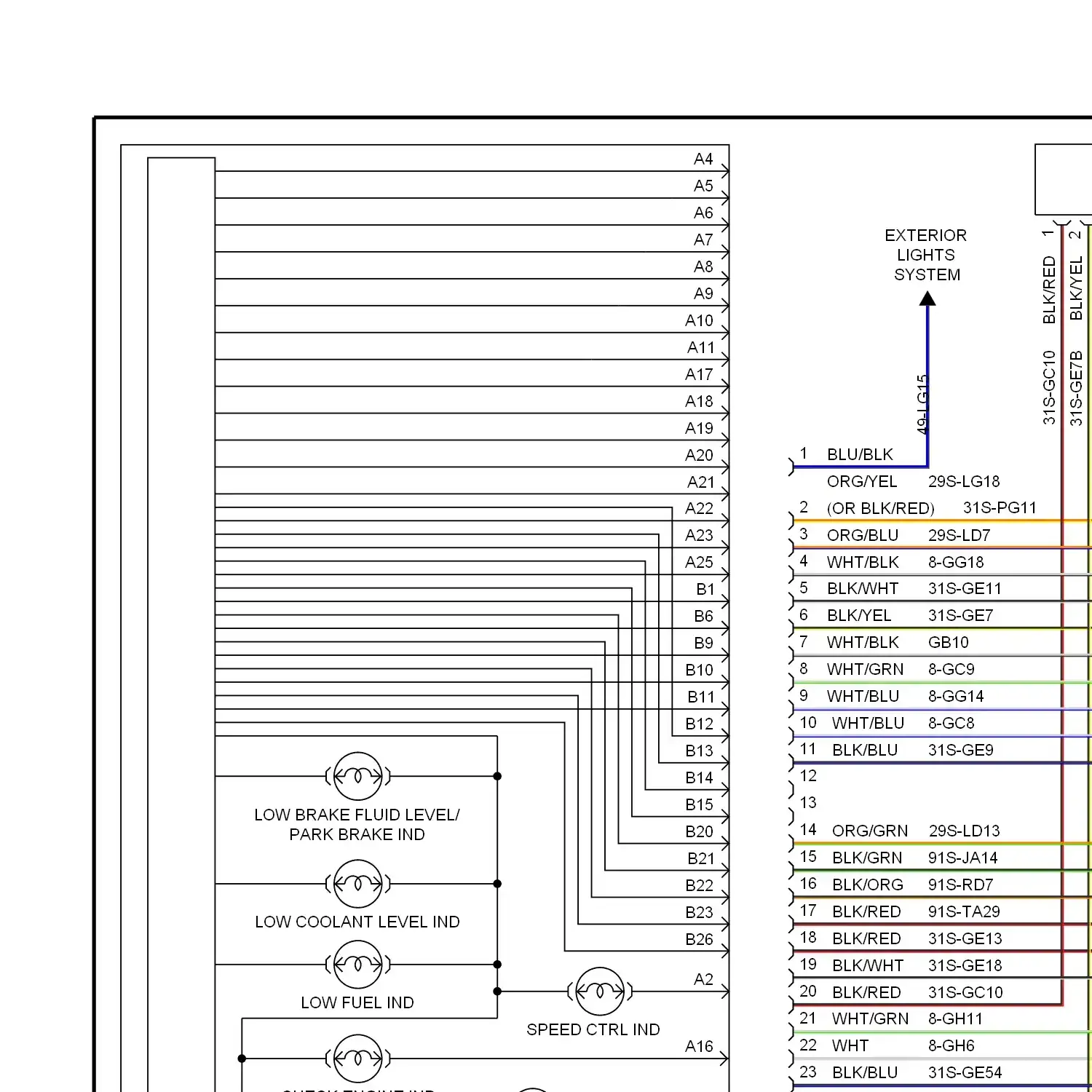
Task: Select wire code 31S-GE9
Action: pyautogui.click(x=961, y=750)
